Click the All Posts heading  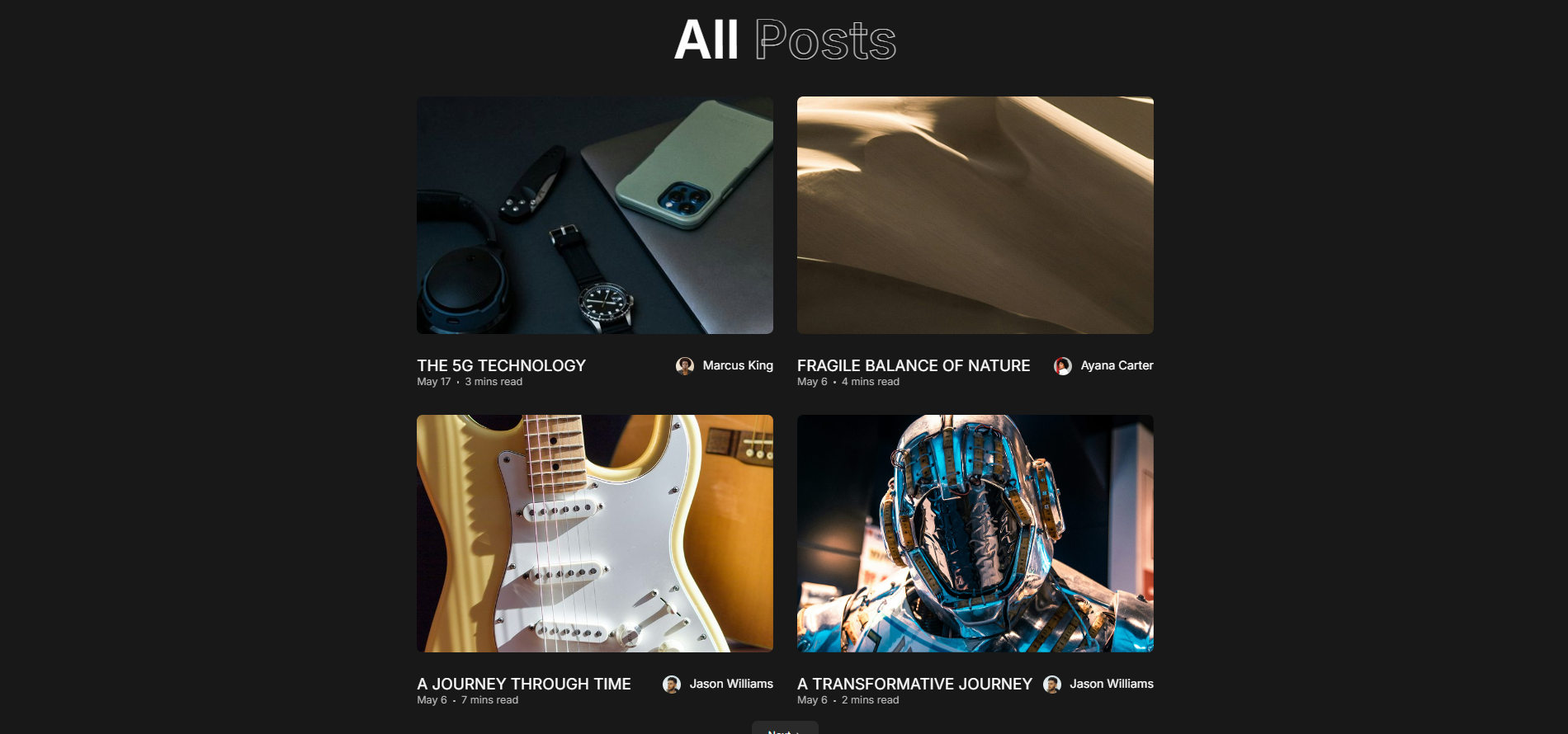coord(785,40)
